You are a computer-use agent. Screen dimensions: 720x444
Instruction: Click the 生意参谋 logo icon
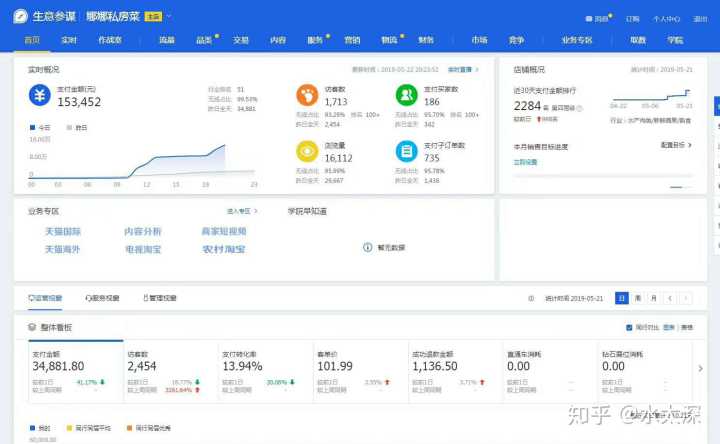click(x=21, y=16)
